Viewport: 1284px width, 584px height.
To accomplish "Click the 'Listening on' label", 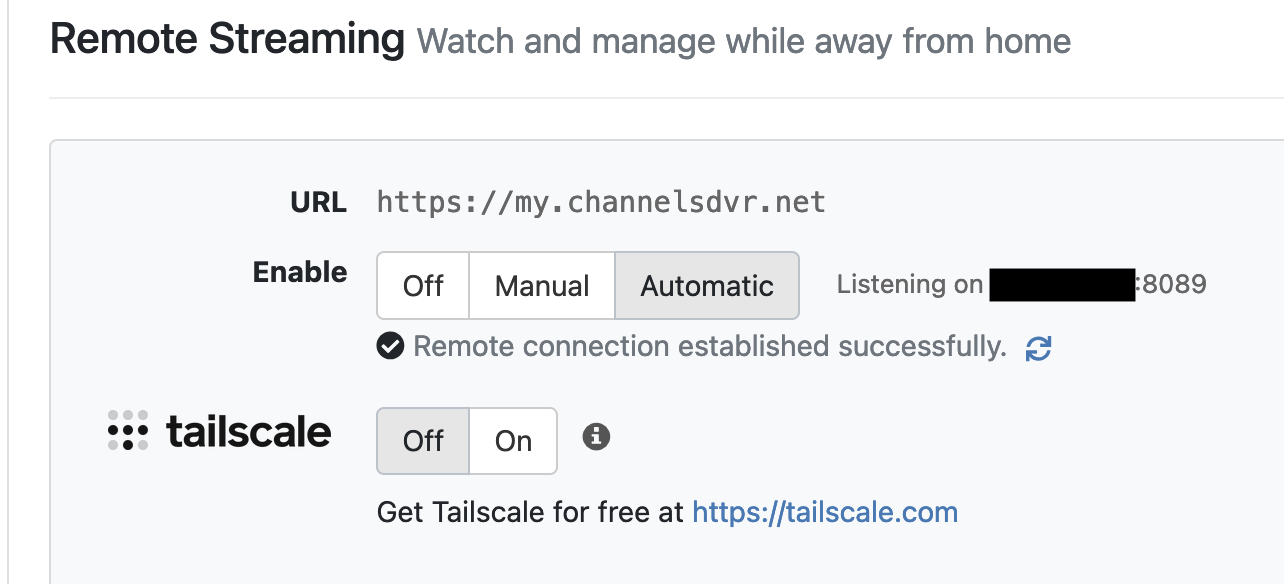I will (x=909, y=285).
